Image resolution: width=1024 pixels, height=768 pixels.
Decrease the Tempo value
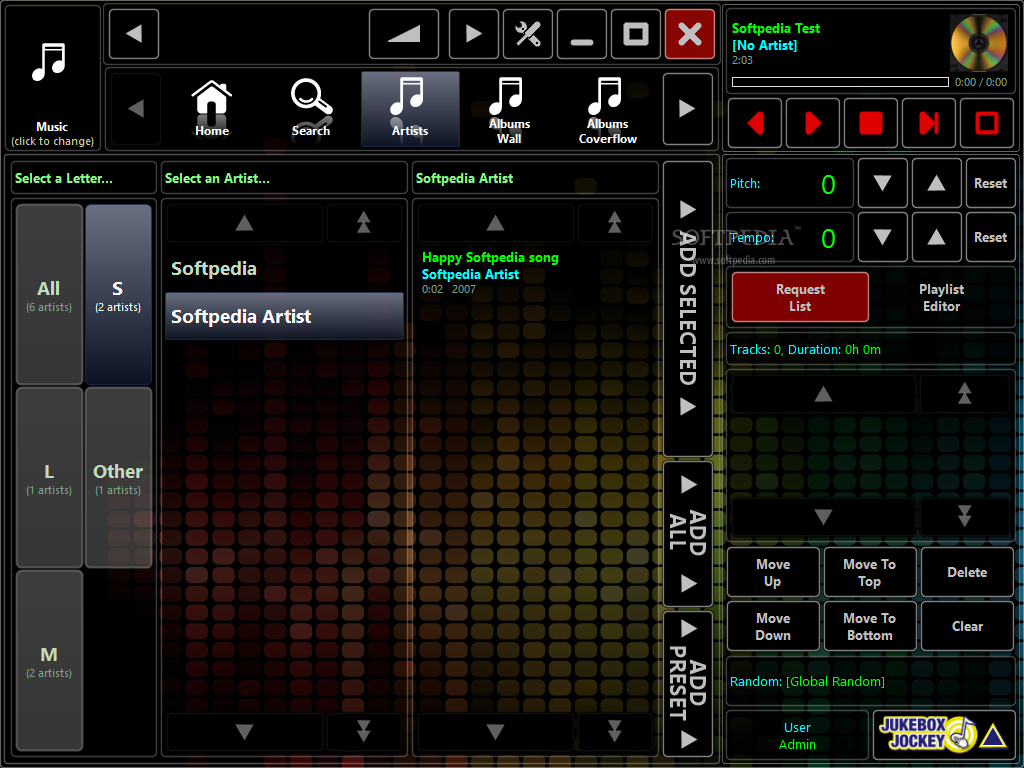[882, 237]
